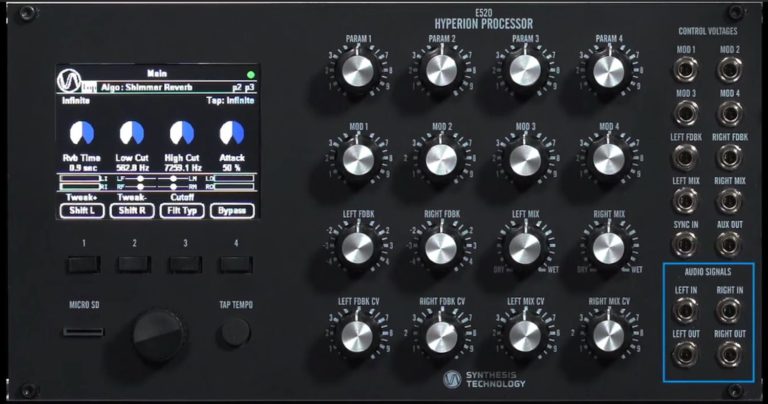Click the TAP TEMPO button
Screen dimensions: 768x404
235,332
